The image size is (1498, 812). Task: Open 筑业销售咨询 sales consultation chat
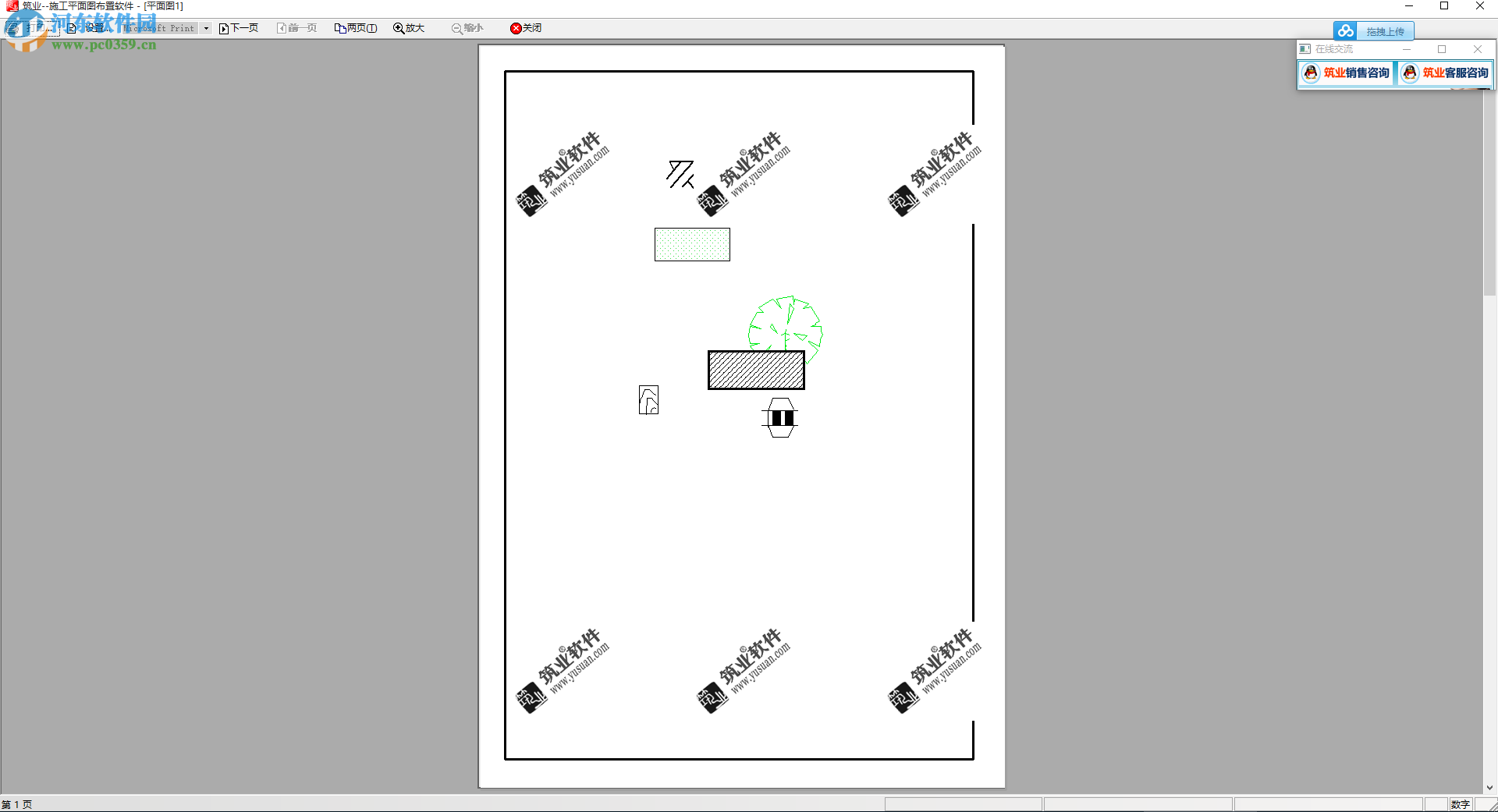pos(1347,73)
